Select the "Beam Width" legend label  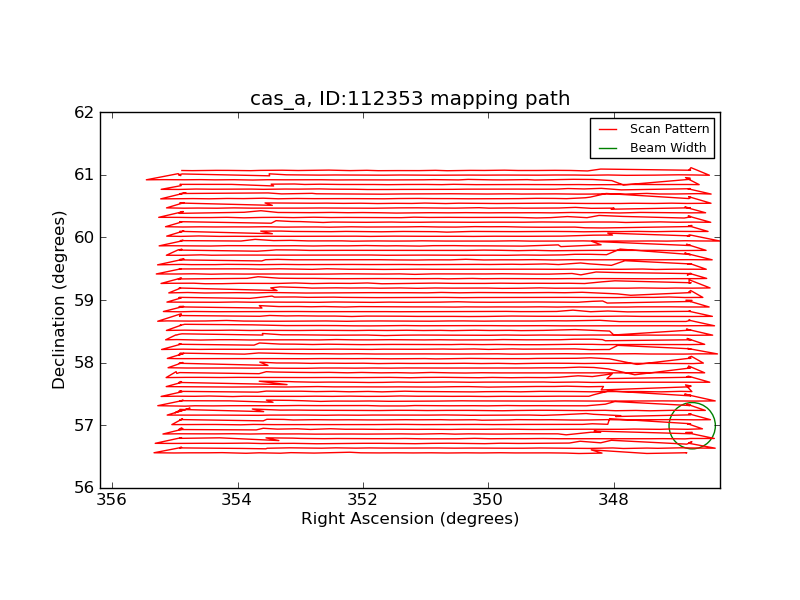coord(668,148)
